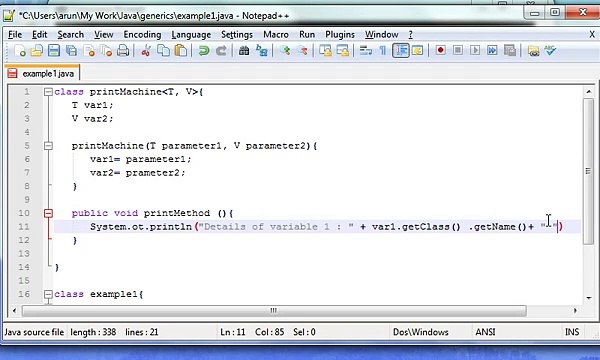The image size is (600, 360).
Task: Click line number 11 in the margin
Action: coord(24,226)
